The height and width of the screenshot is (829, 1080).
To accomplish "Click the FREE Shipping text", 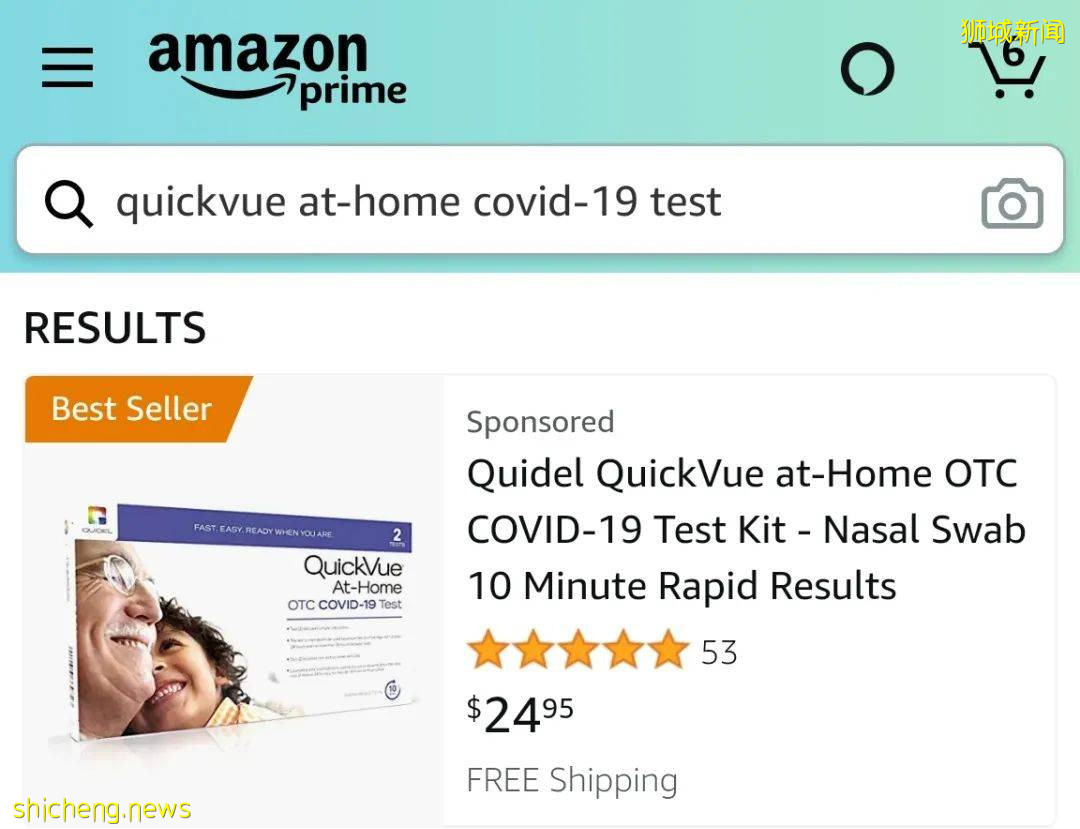I will point(572,780).
